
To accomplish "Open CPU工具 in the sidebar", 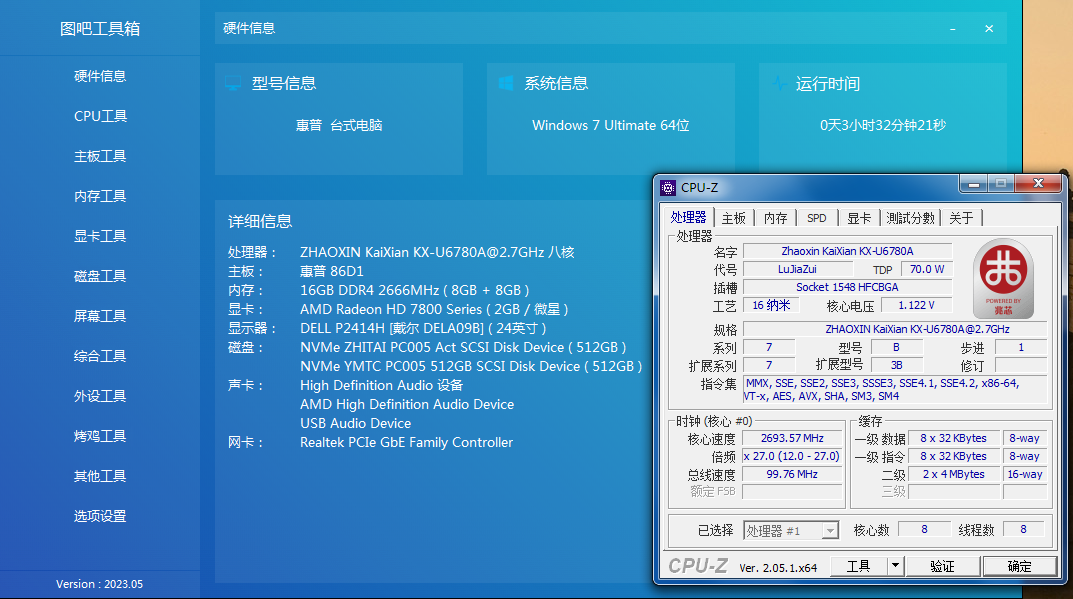I will point(100,116).
